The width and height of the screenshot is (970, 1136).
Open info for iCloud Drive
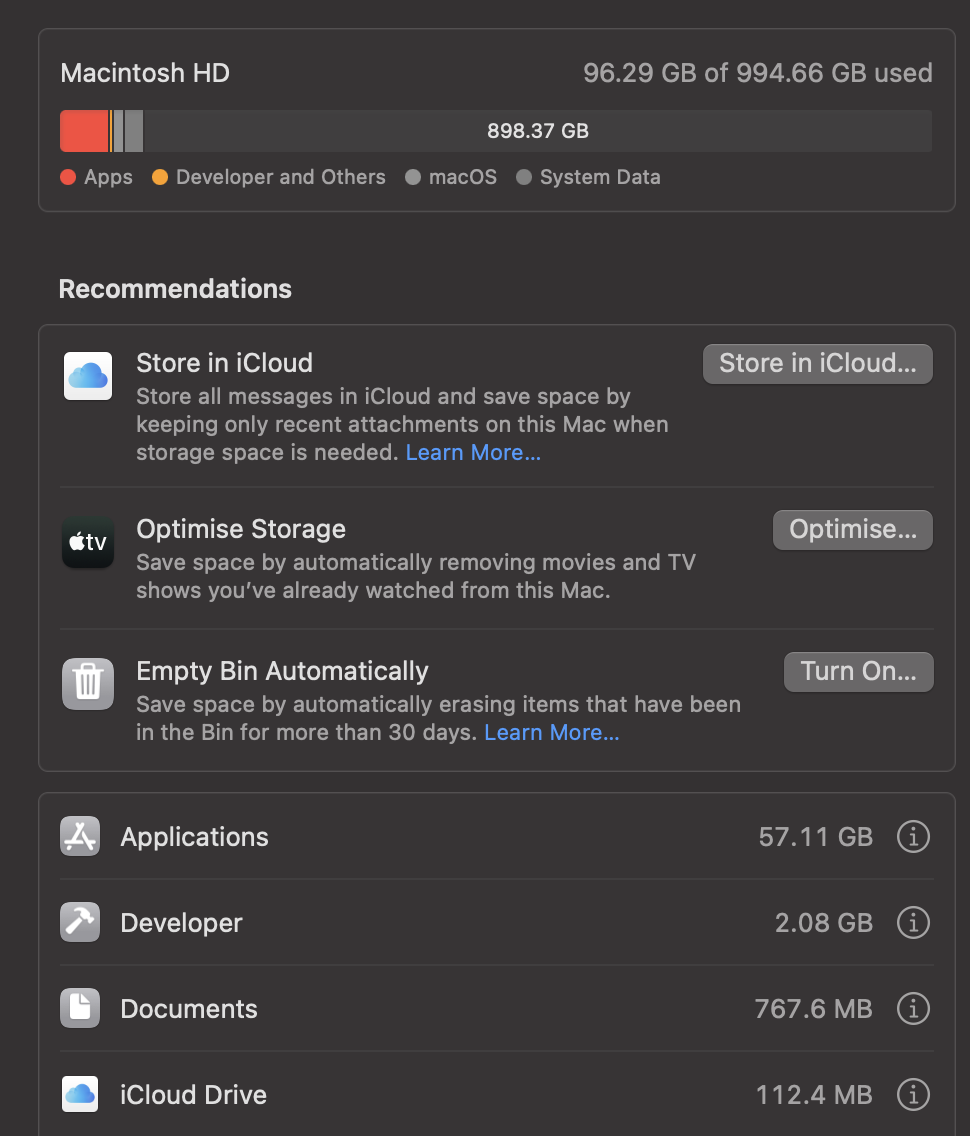tap(912, 1095)
